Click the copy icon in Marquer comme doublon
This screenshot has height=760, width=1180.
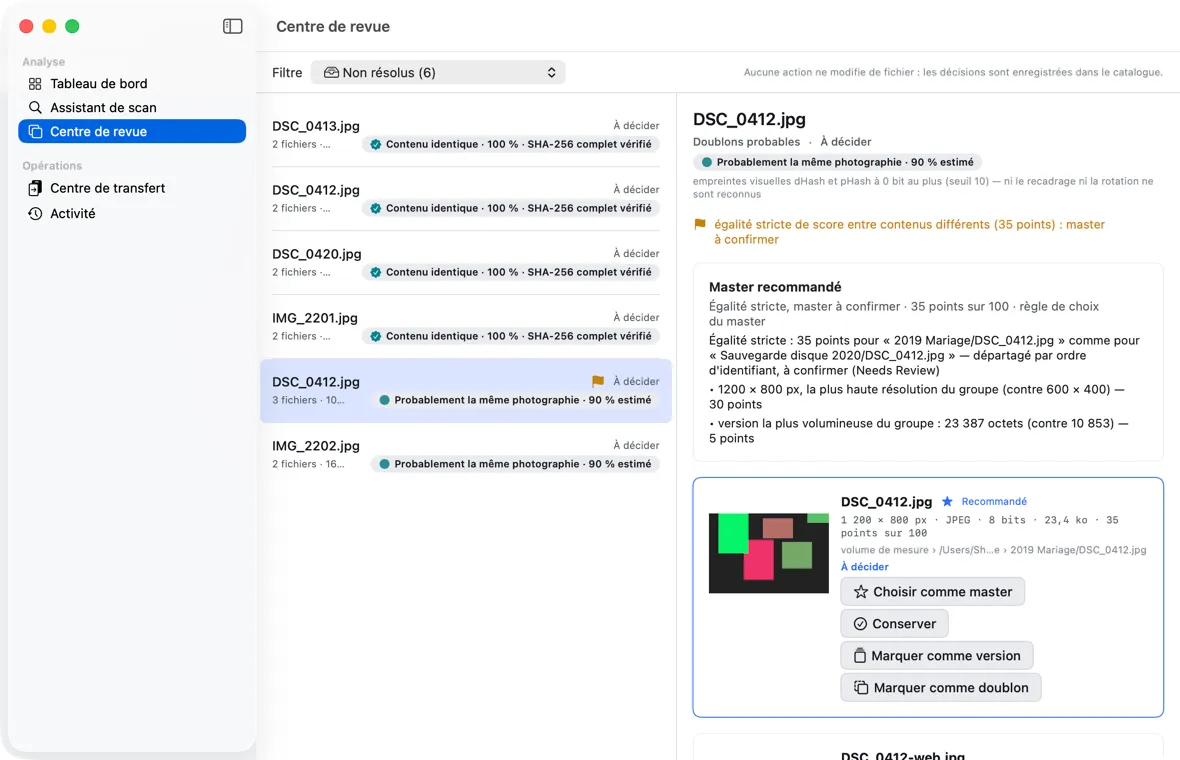pos(861,688)
